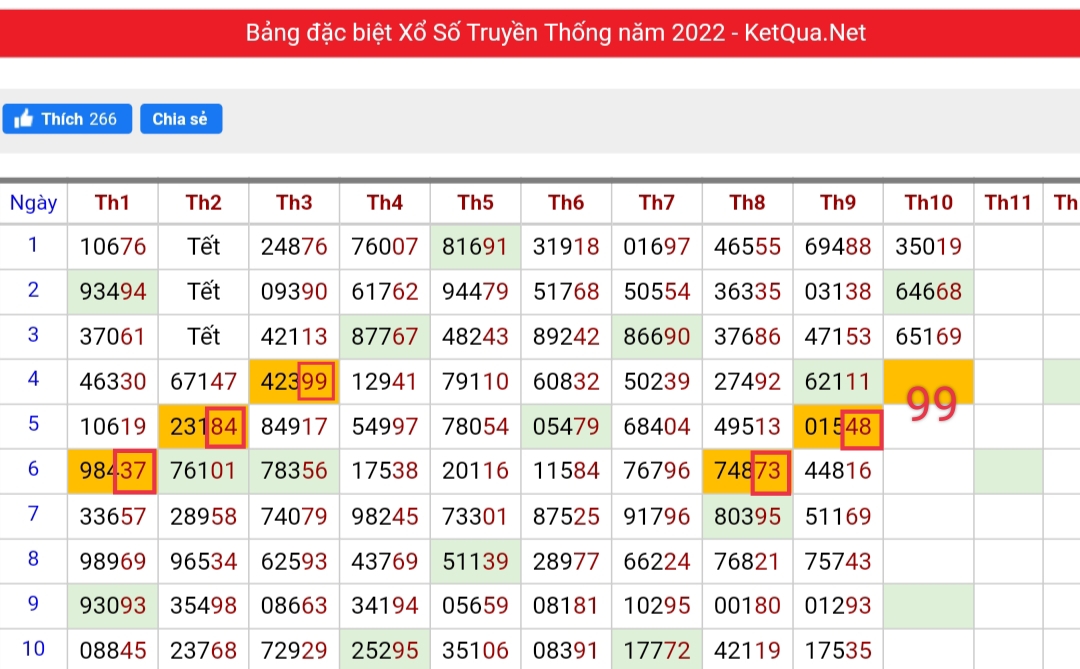Screen dimensions: 1080x669
Task: Select the Th1 column header
Action: click(x=112, y=203)
